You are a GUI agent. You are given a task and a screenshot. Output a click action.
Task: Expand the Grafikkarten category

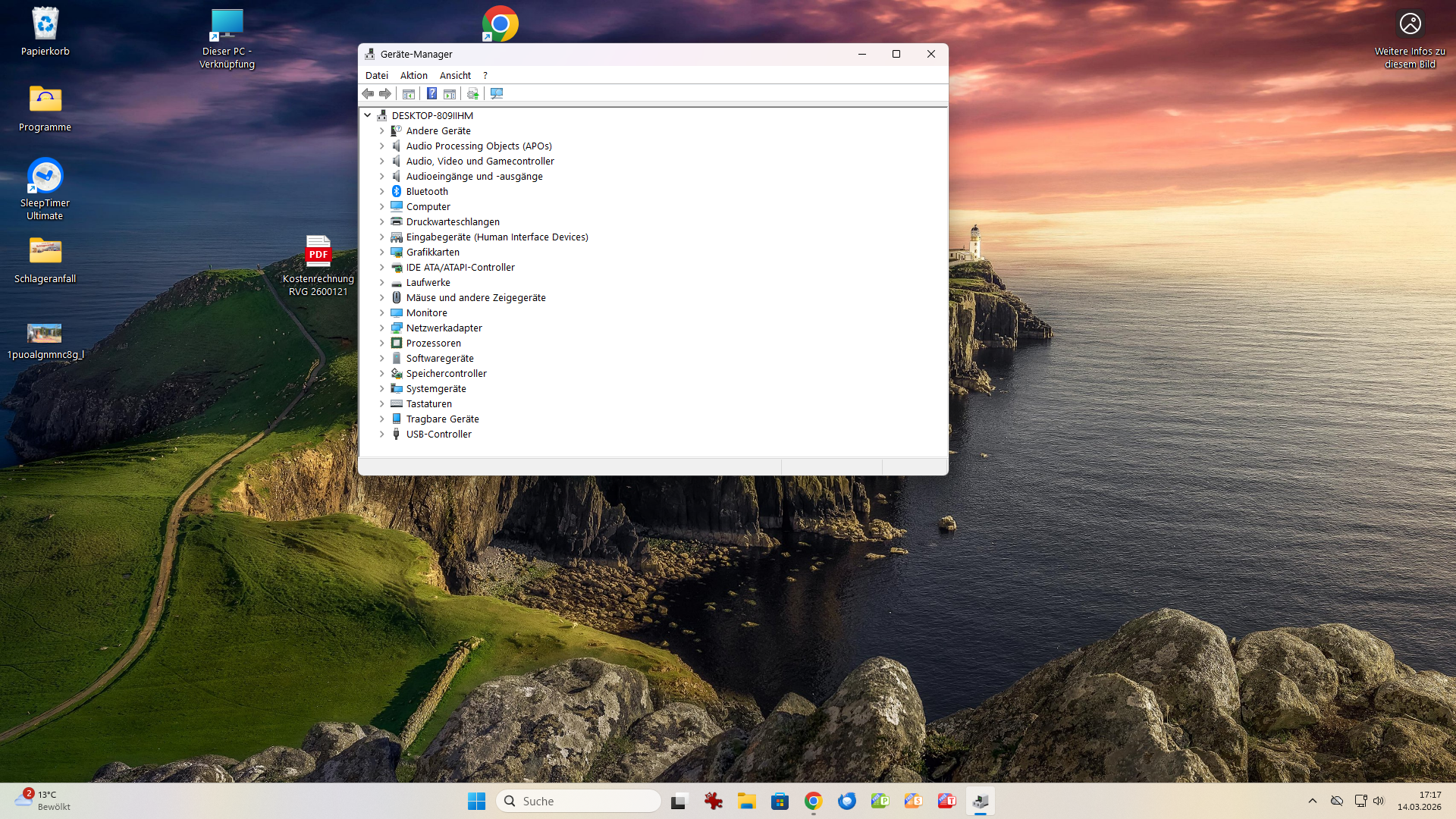382,252
